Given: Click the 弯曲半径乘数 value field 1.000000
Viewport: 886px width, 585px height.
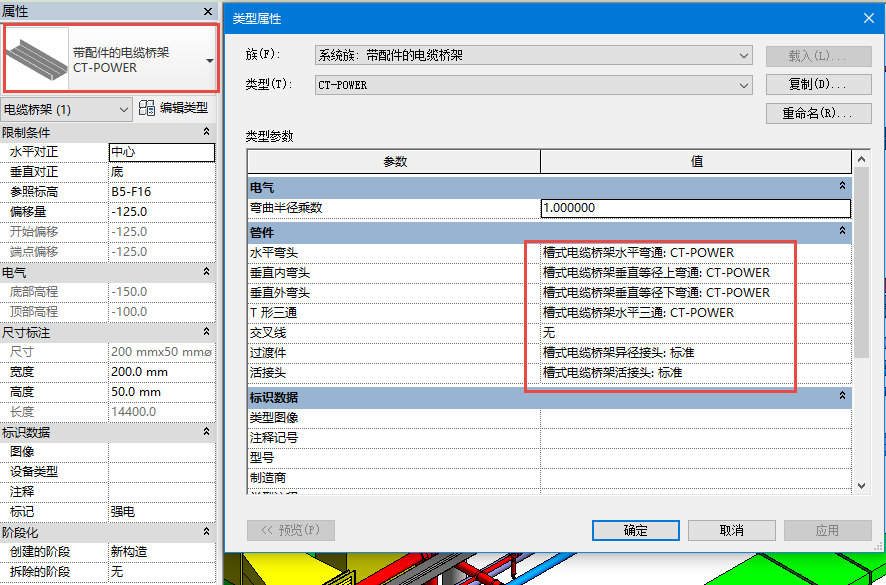Looking at the screenshot, I should 696,208.
